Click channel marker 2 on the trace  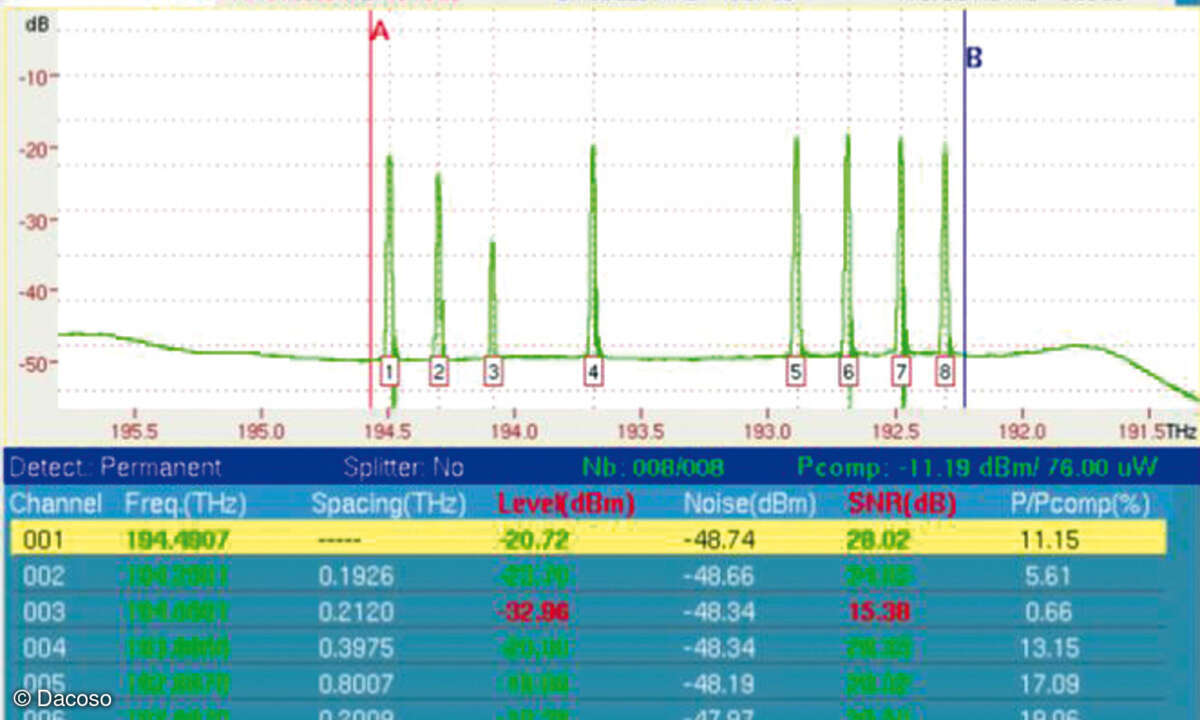pyautogui.click(x=438, y=373)
